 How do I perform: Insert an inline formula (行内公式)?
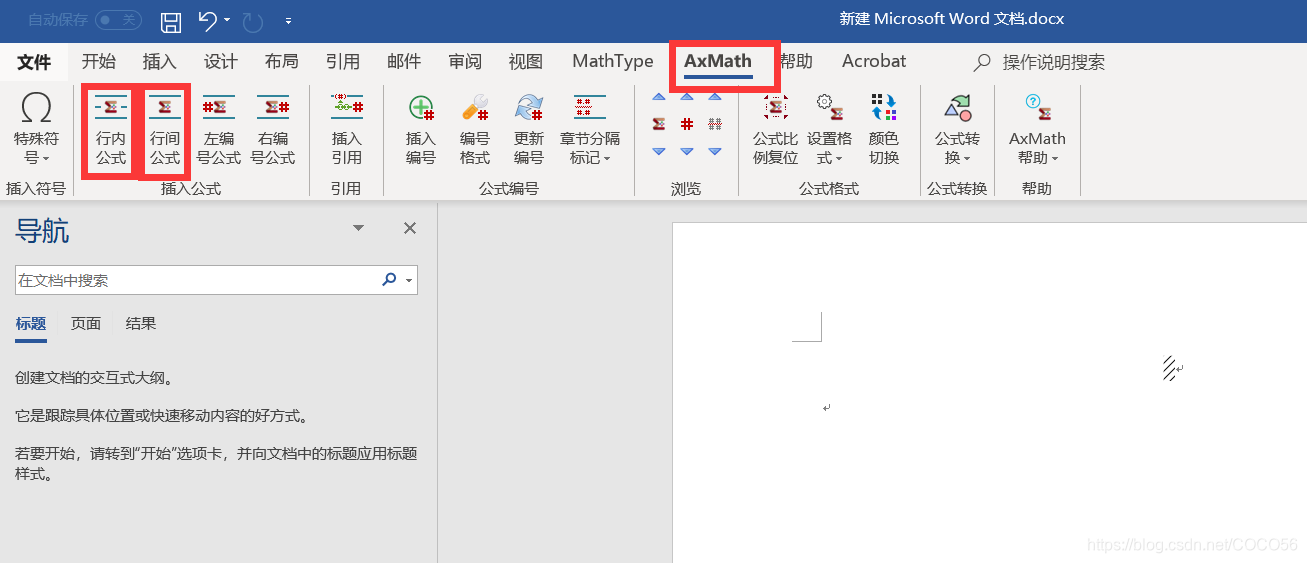pyautogui.click(x=110, y=130)
